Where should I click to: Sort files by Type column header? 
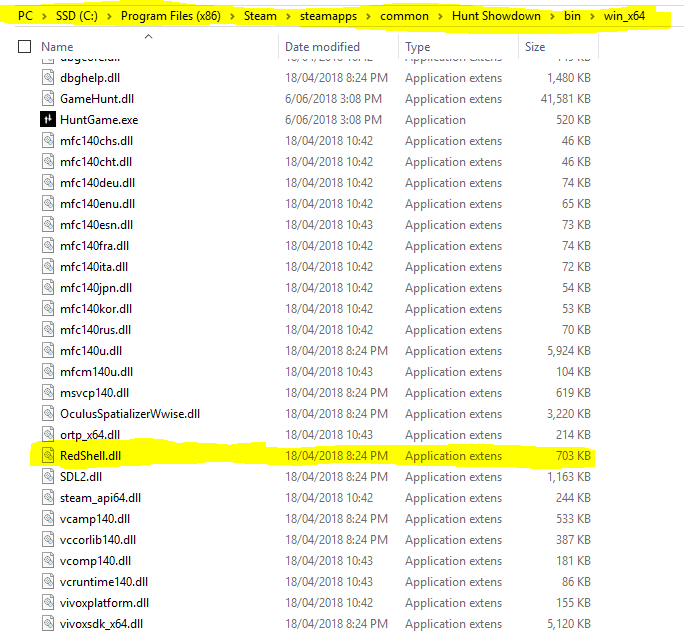coord(417,47)
